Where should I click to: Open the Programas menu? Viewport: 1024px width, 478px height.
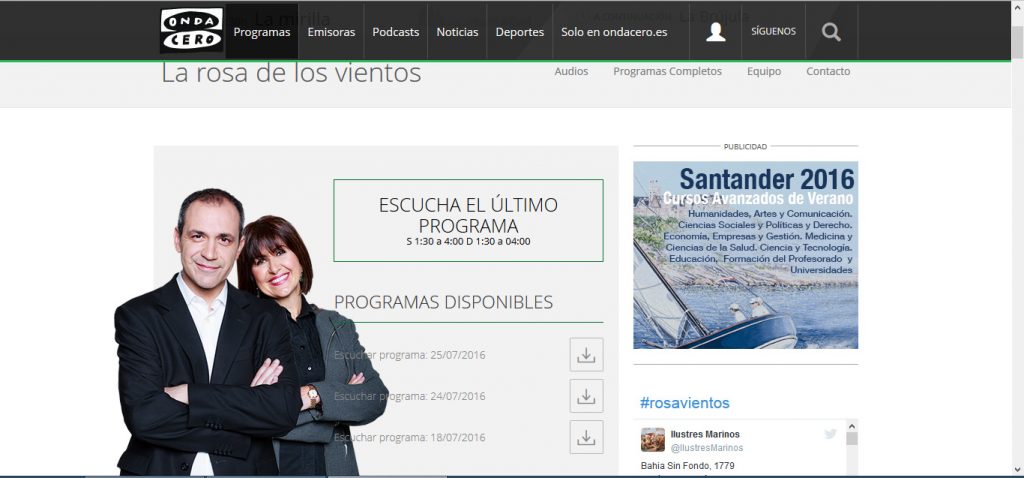[x=262, y=31]
